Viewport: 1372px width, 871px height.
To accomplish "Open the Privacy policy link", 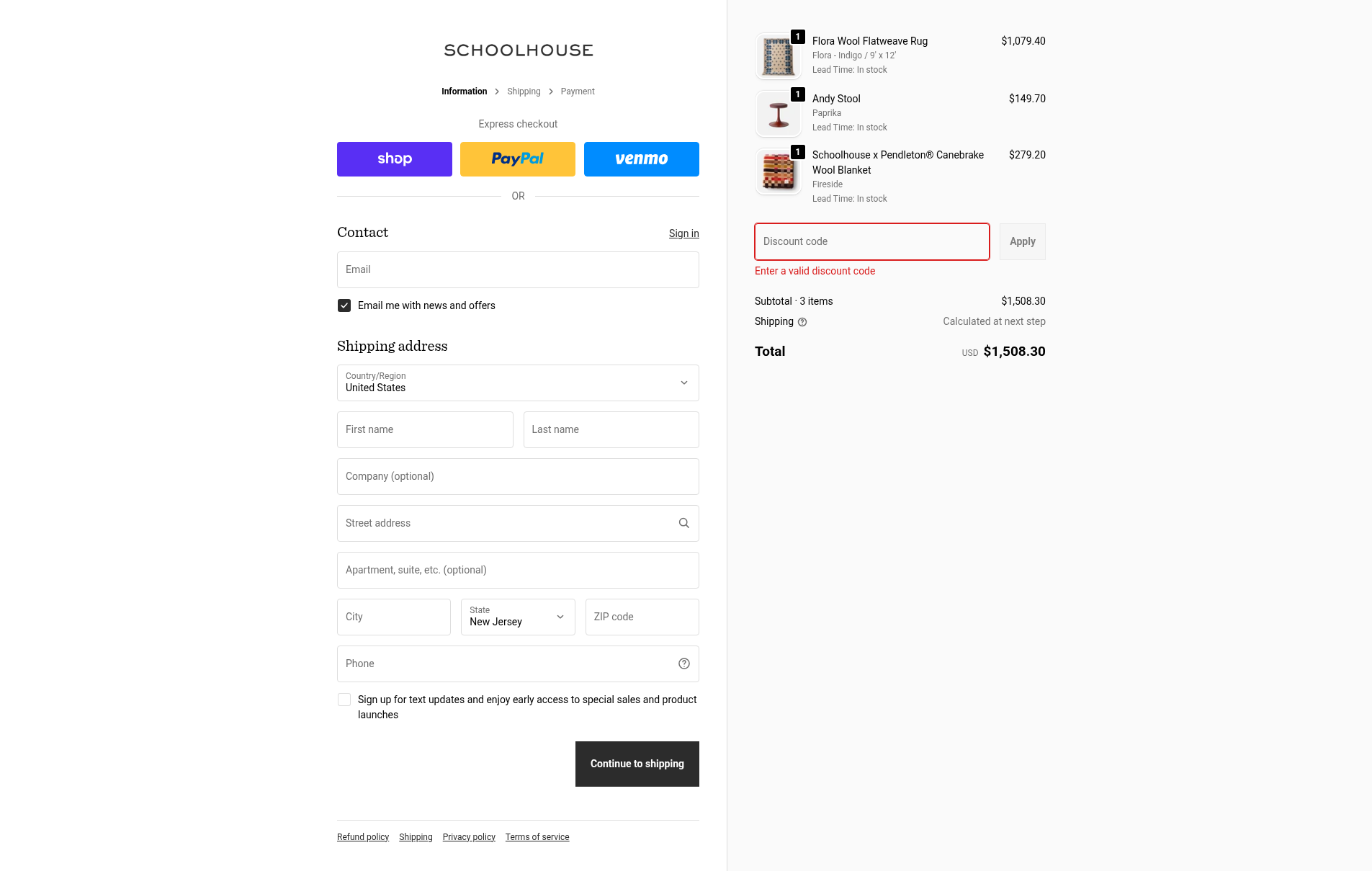I will click(x=469, y=837).
